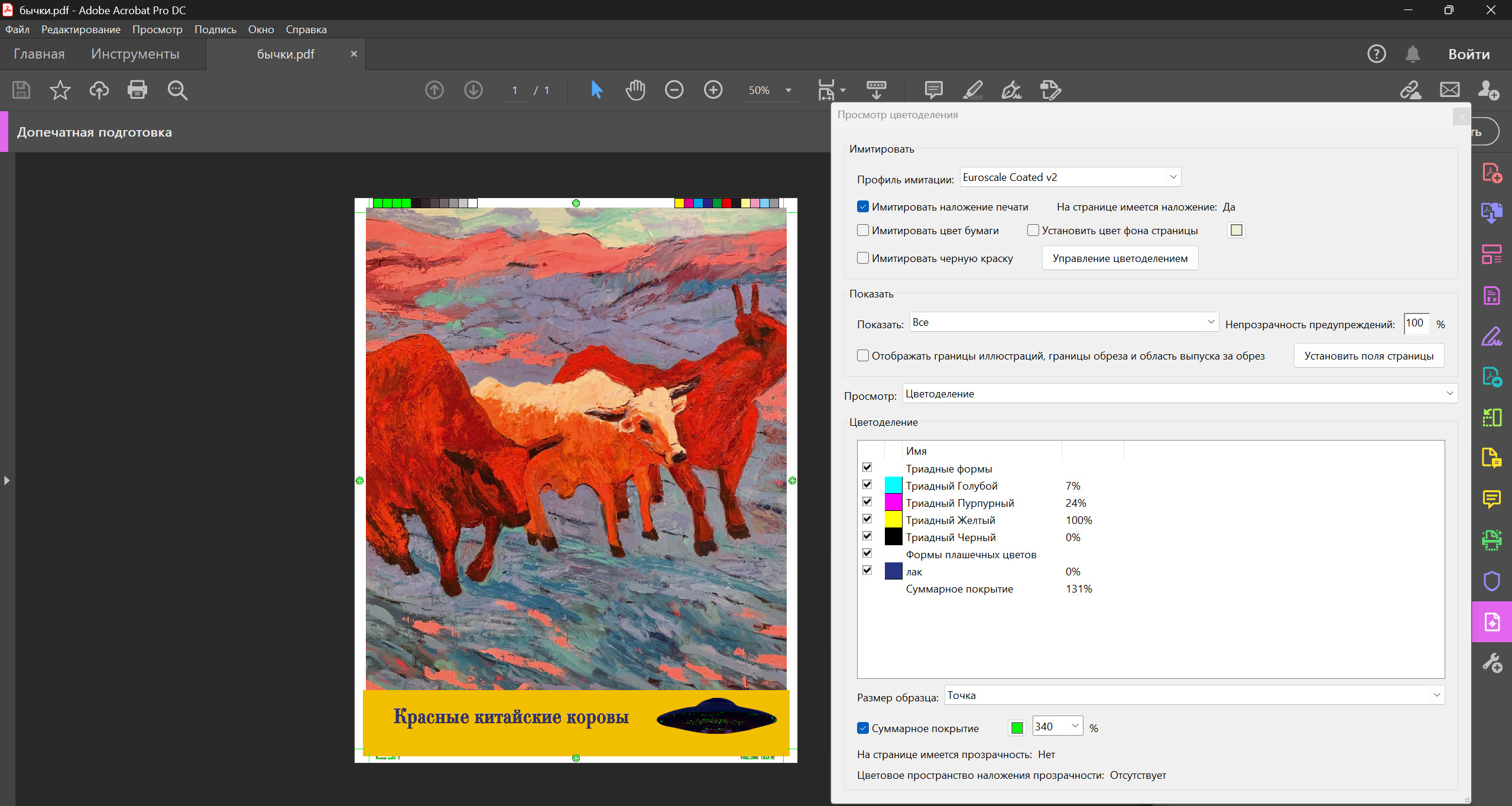The height and width of the screenshot is (806, 1512).
Task: Uncheck the Триадный Пурпурный plate
Action: 867,501
